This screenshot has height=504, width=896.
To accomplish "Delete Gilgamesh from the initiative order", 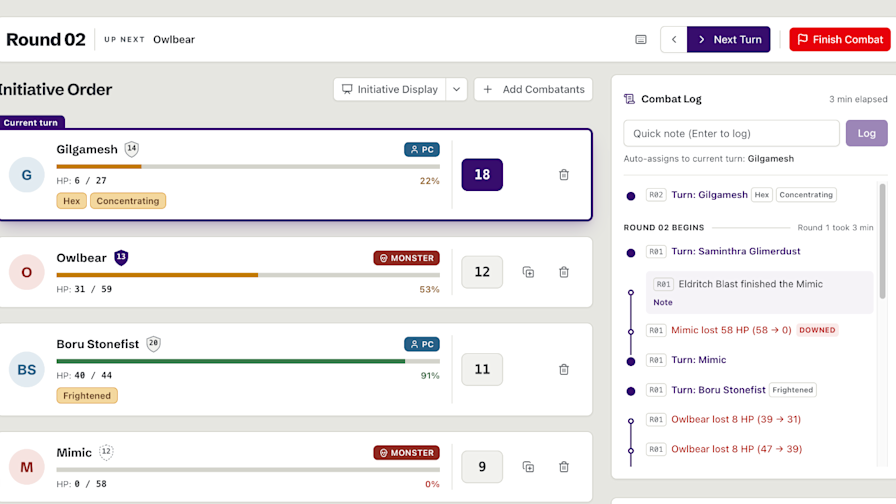I will 564,175.
